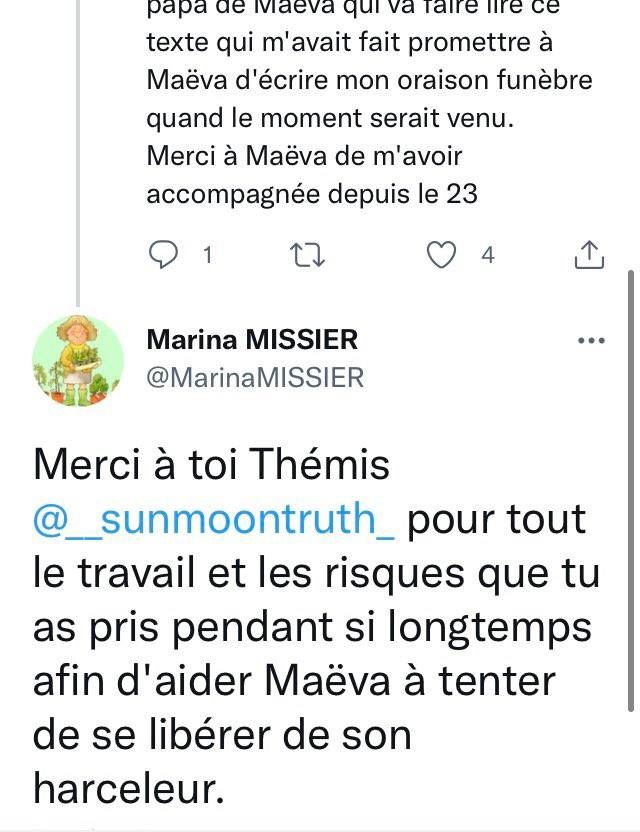Open the three-dot more options menu
The width and height of the screenshot is (640, 832).
point(592,341)
